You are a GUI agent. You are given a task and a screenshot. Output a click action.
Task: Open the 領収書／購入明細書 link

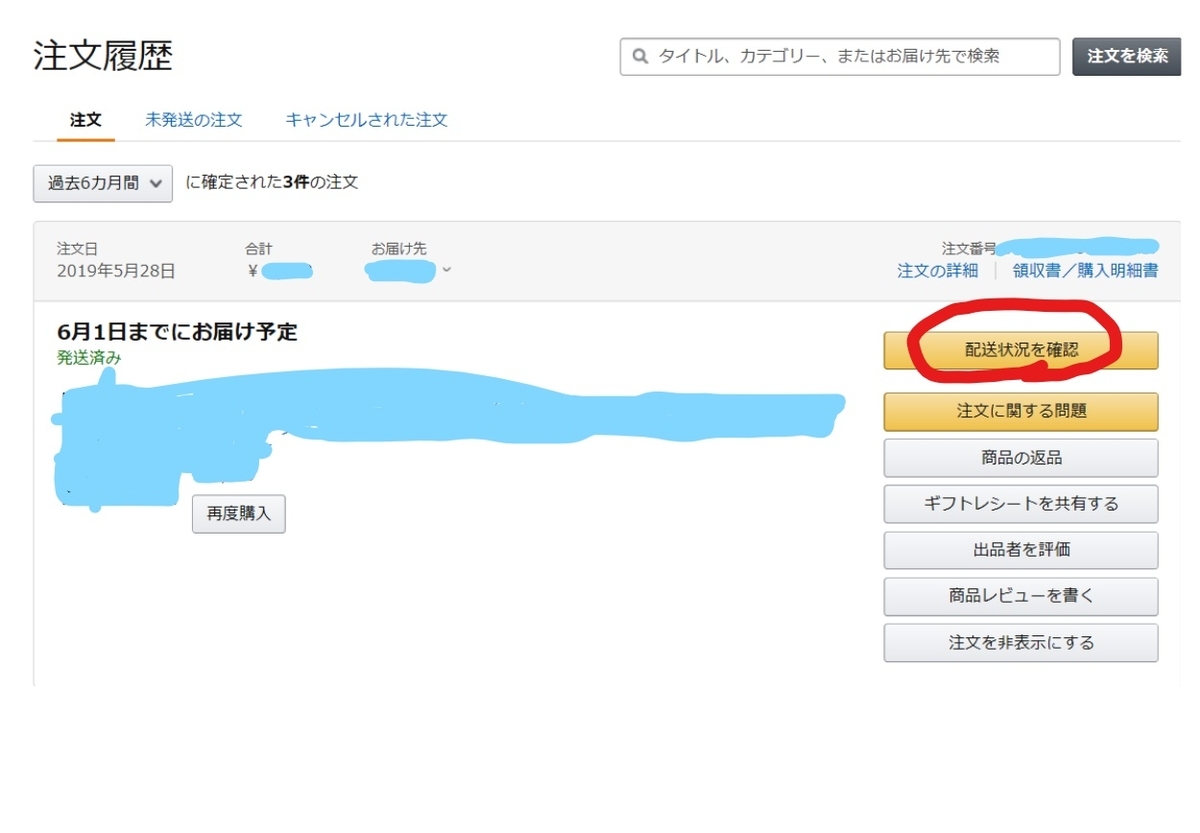tap(1085, 270)
